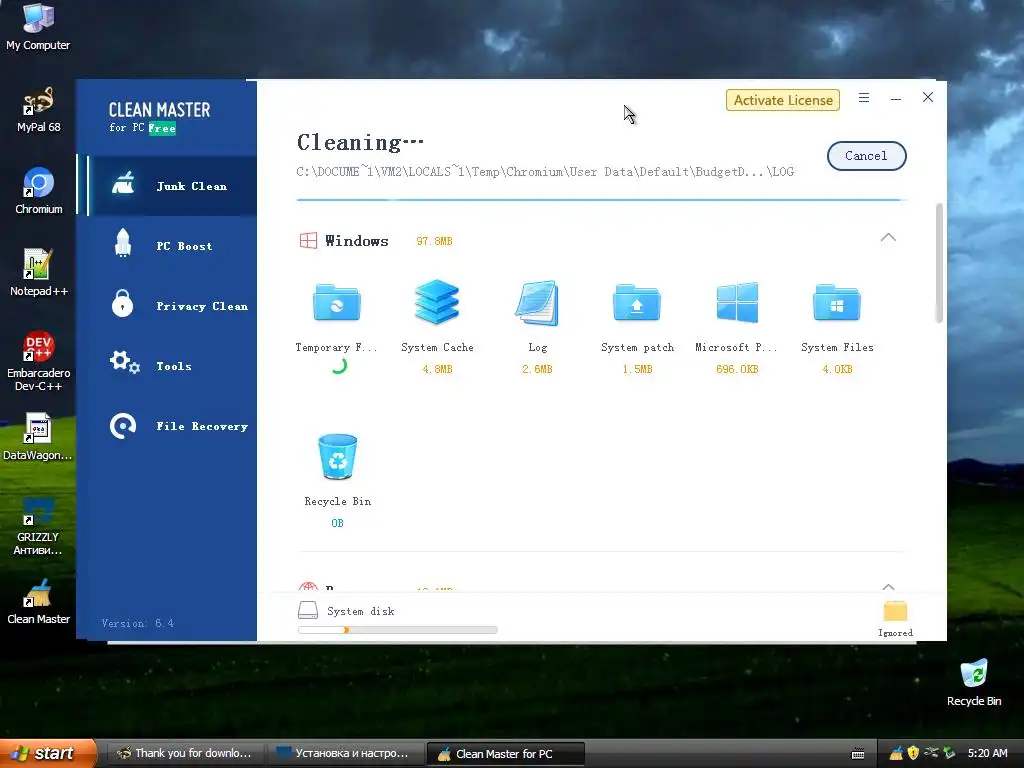Select My Computer desktop icon

click(38, 27)
